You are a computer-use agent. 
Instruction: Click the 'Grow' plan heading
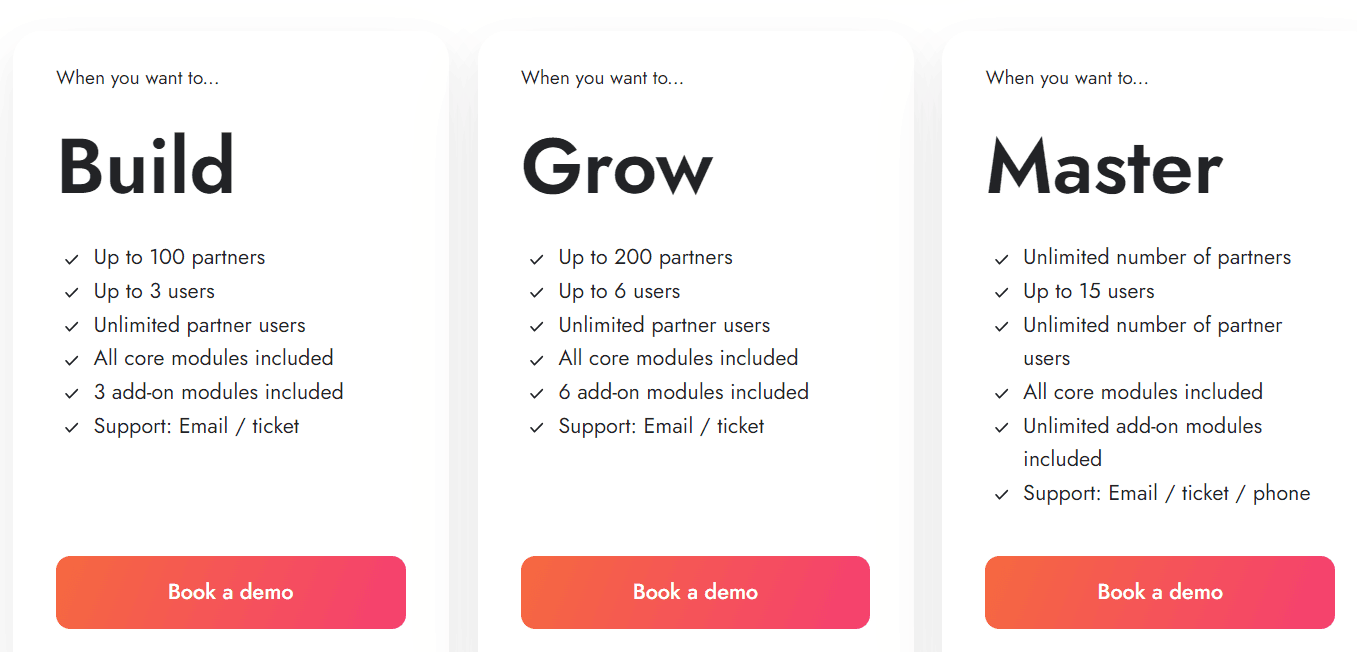coord(616,168)
